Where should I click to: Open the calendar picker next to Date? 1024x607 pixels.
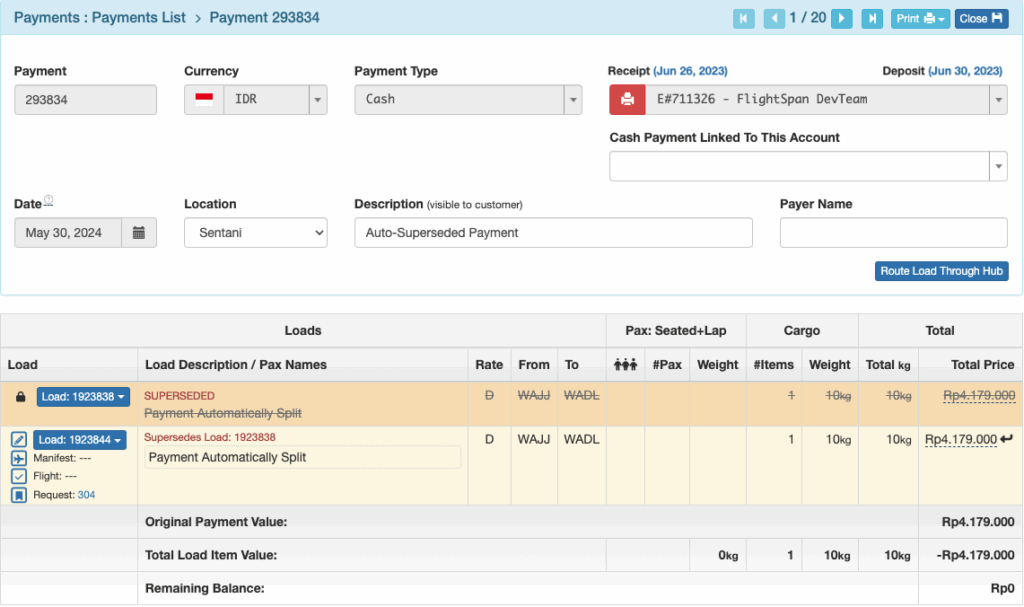[139, 233]
